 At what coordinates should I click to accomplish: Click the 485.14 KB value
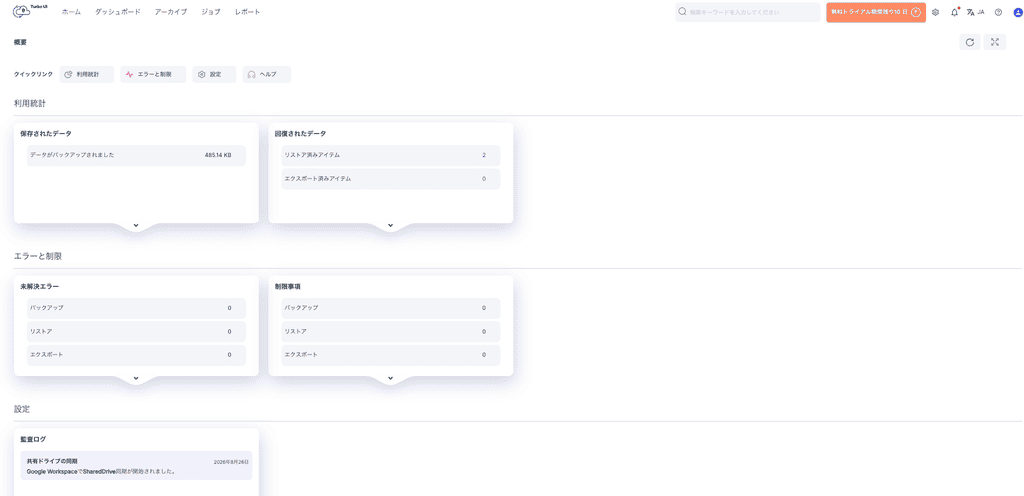pos(217,155)
